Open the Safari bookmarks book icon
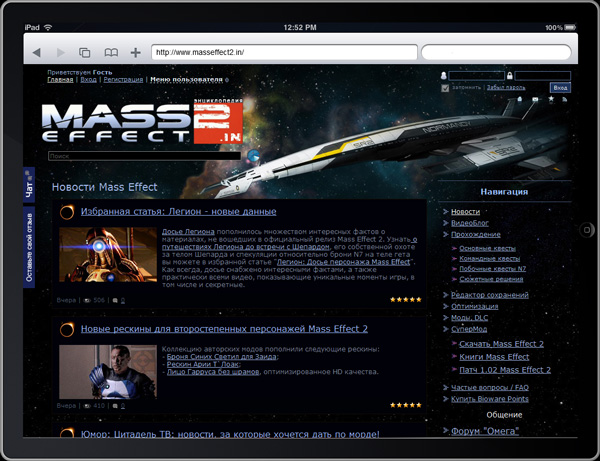This screenshot has width=600, height=461. pos(111,52)
